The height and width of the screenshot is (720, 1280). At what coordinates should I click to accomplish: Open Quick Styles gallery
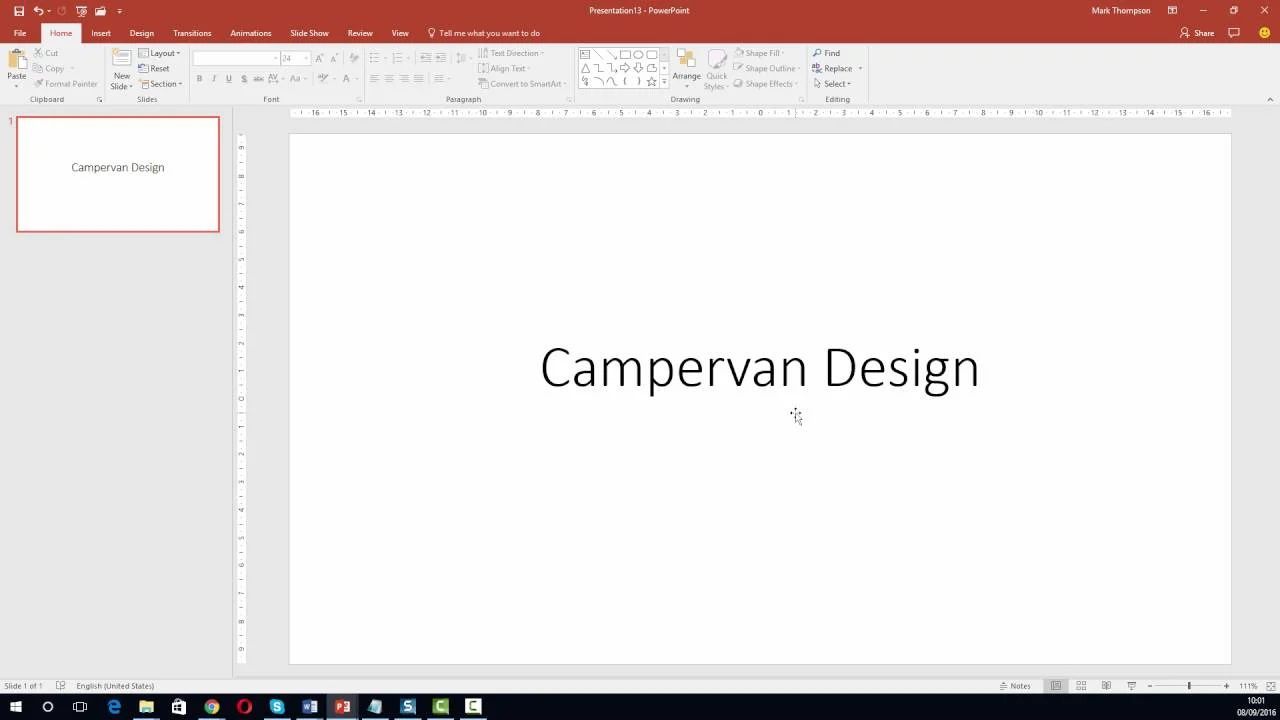[717, 69]
